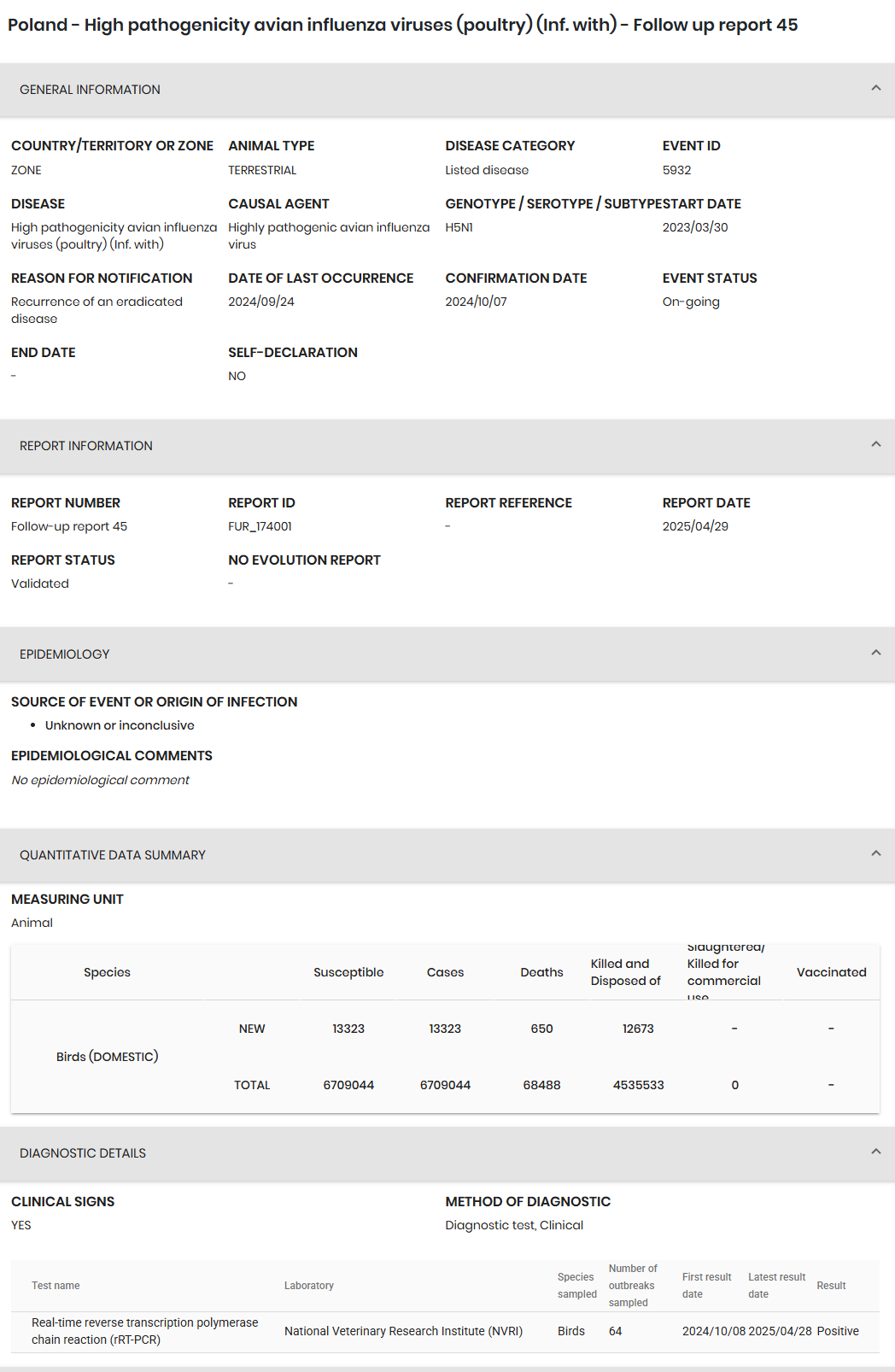Click the REPORT INFORMATION section title
Screen dimensions: 895x1372
tap(86, 446)
